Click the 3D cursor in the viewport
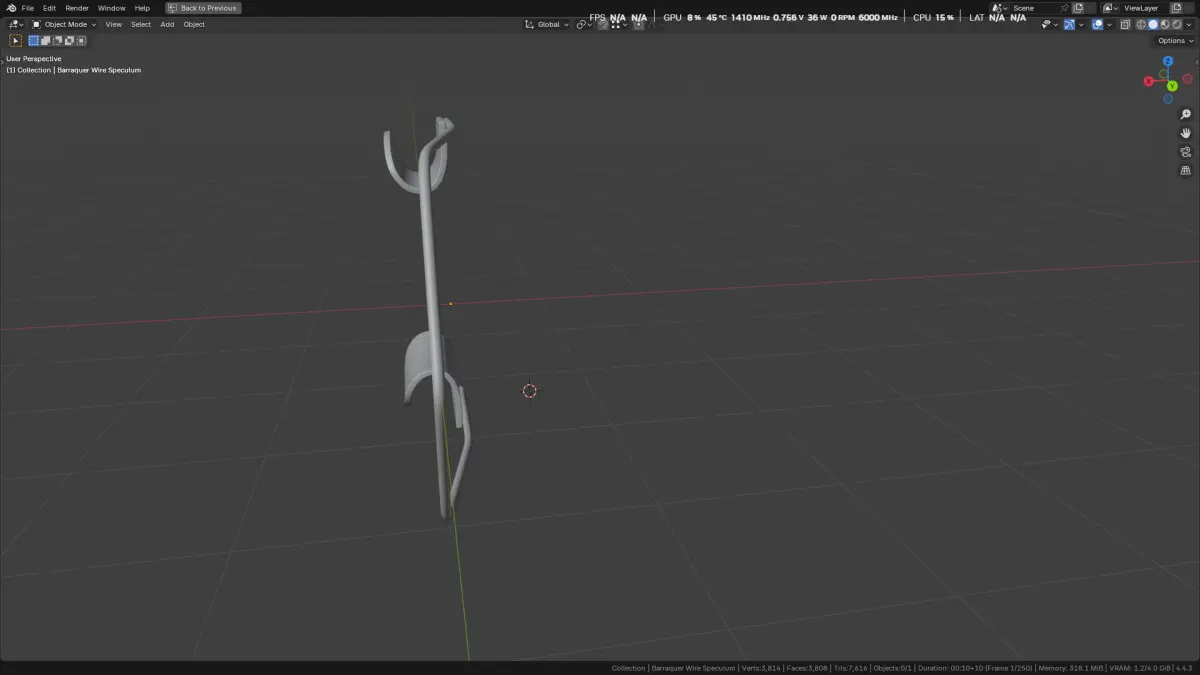This screenshot has height=675, width=1200. point(530,391)
